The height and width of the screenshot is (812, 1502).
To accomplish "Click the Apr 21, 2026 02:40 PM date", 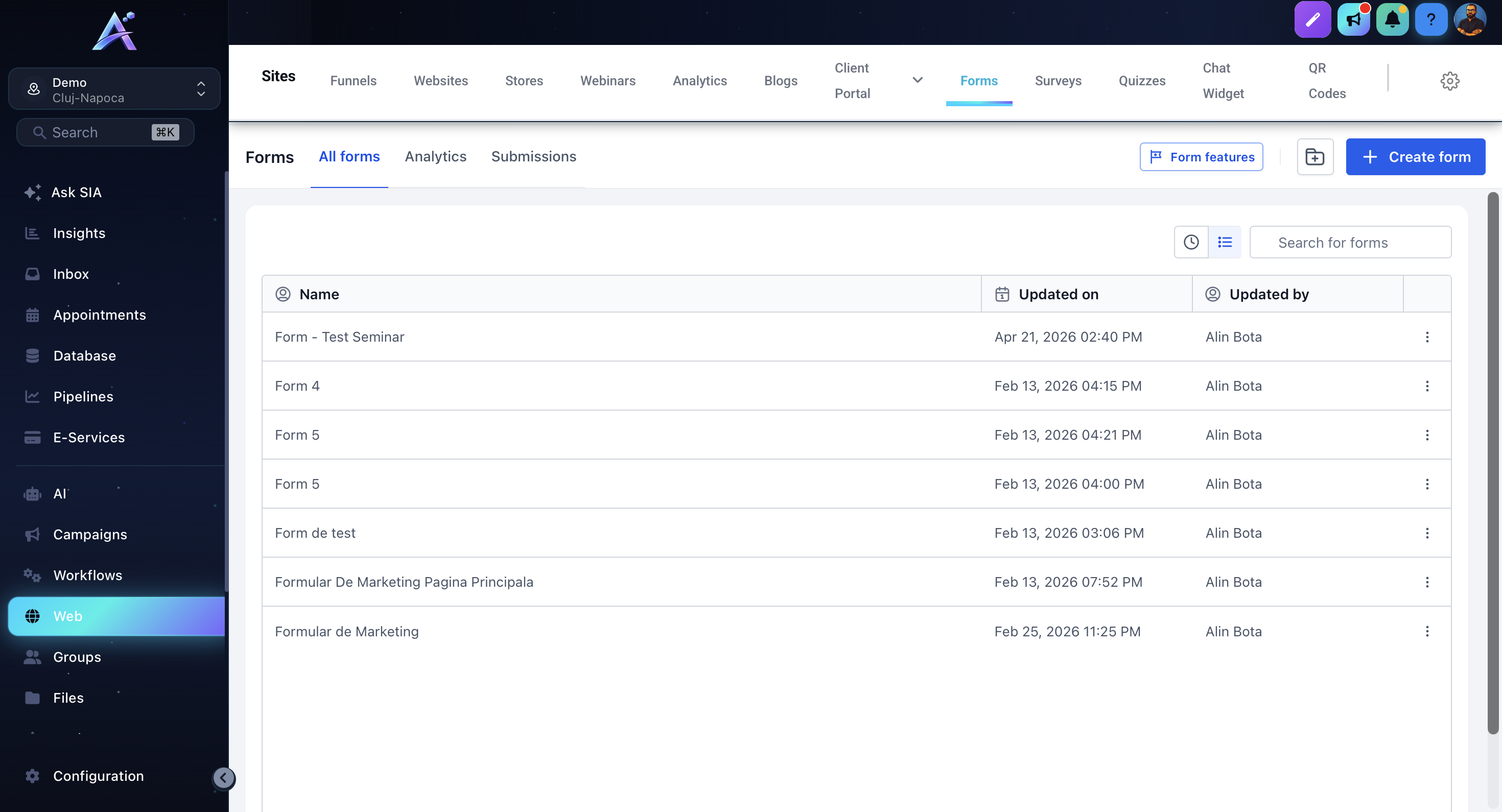I will (x=1068, y=337).
